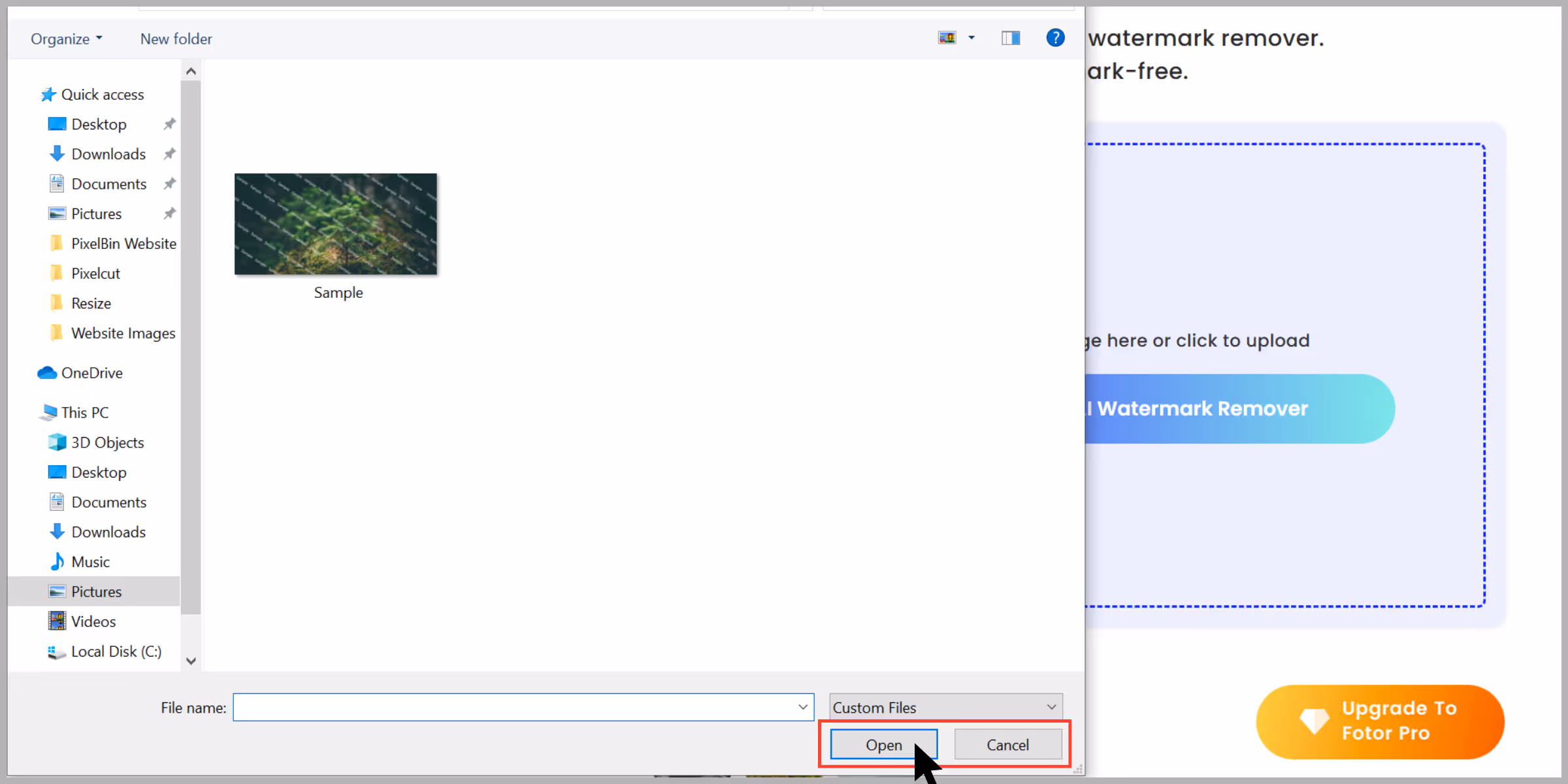Click the Cancel button
Image resolution: width=1568 pixels, height=784 pixels.
1007,745
